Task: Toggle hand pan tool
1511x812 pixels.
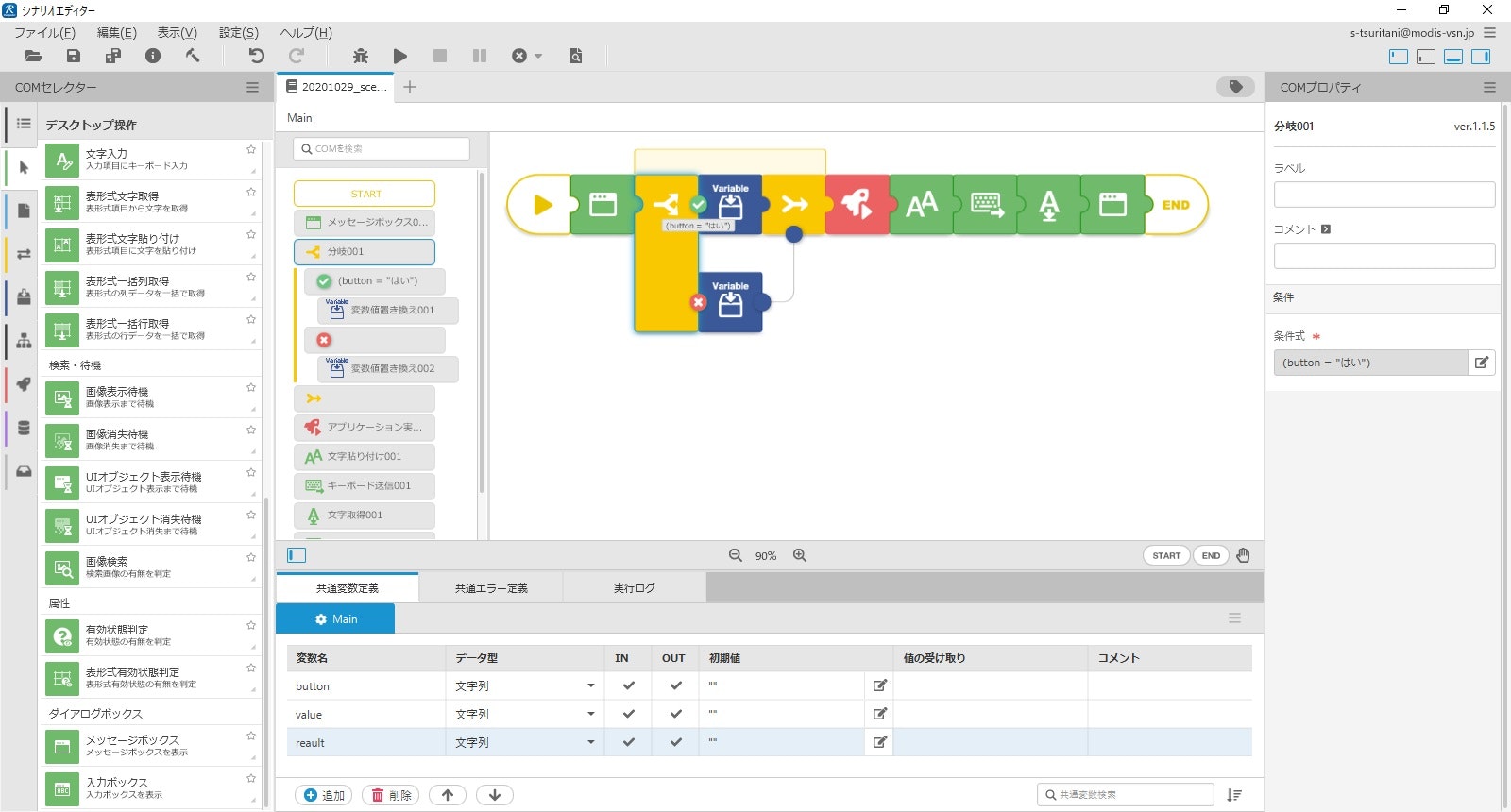Action: tap(1243, 555)
